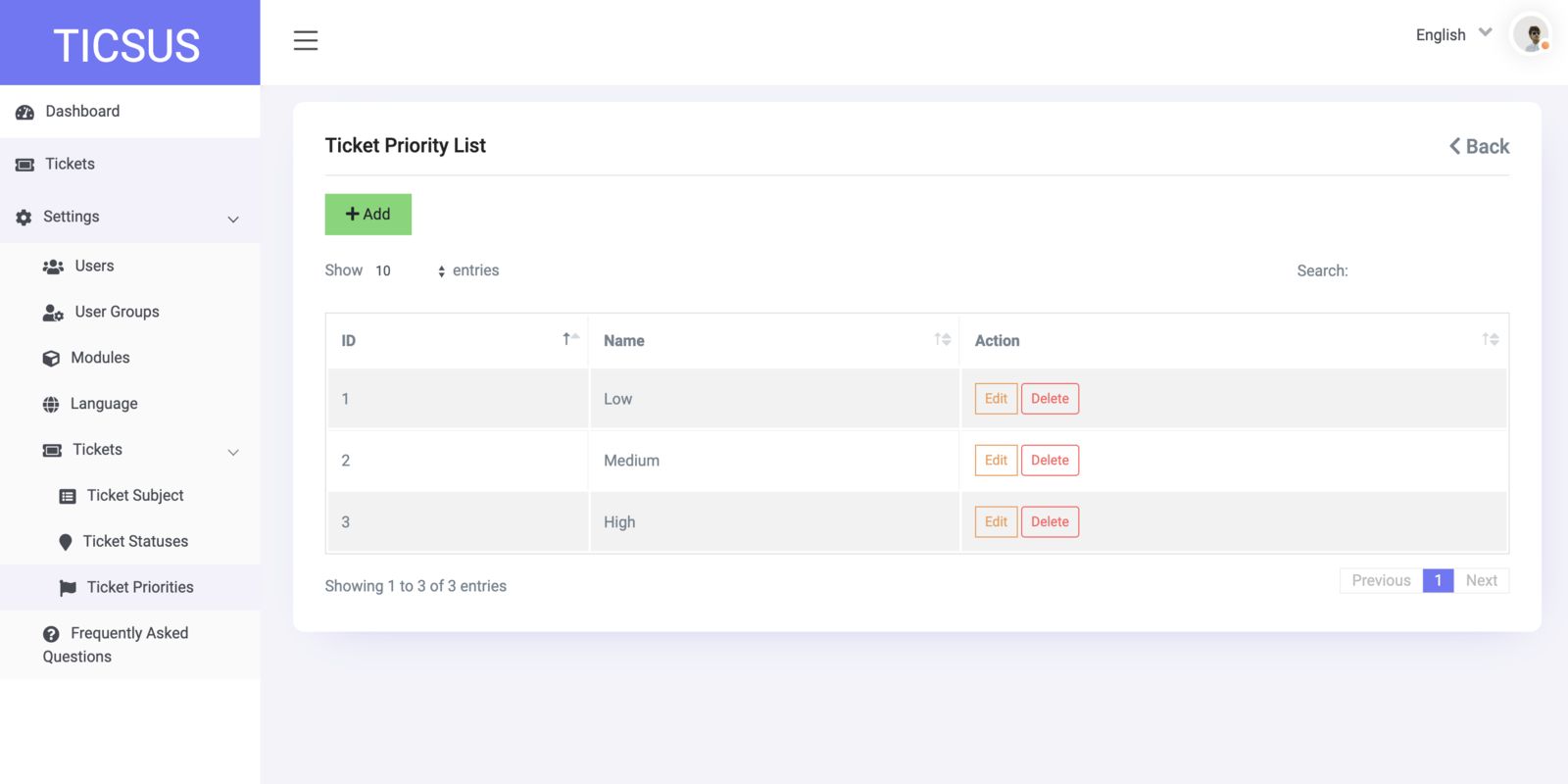Delete the Medium priority row

tap(1050, 461)
